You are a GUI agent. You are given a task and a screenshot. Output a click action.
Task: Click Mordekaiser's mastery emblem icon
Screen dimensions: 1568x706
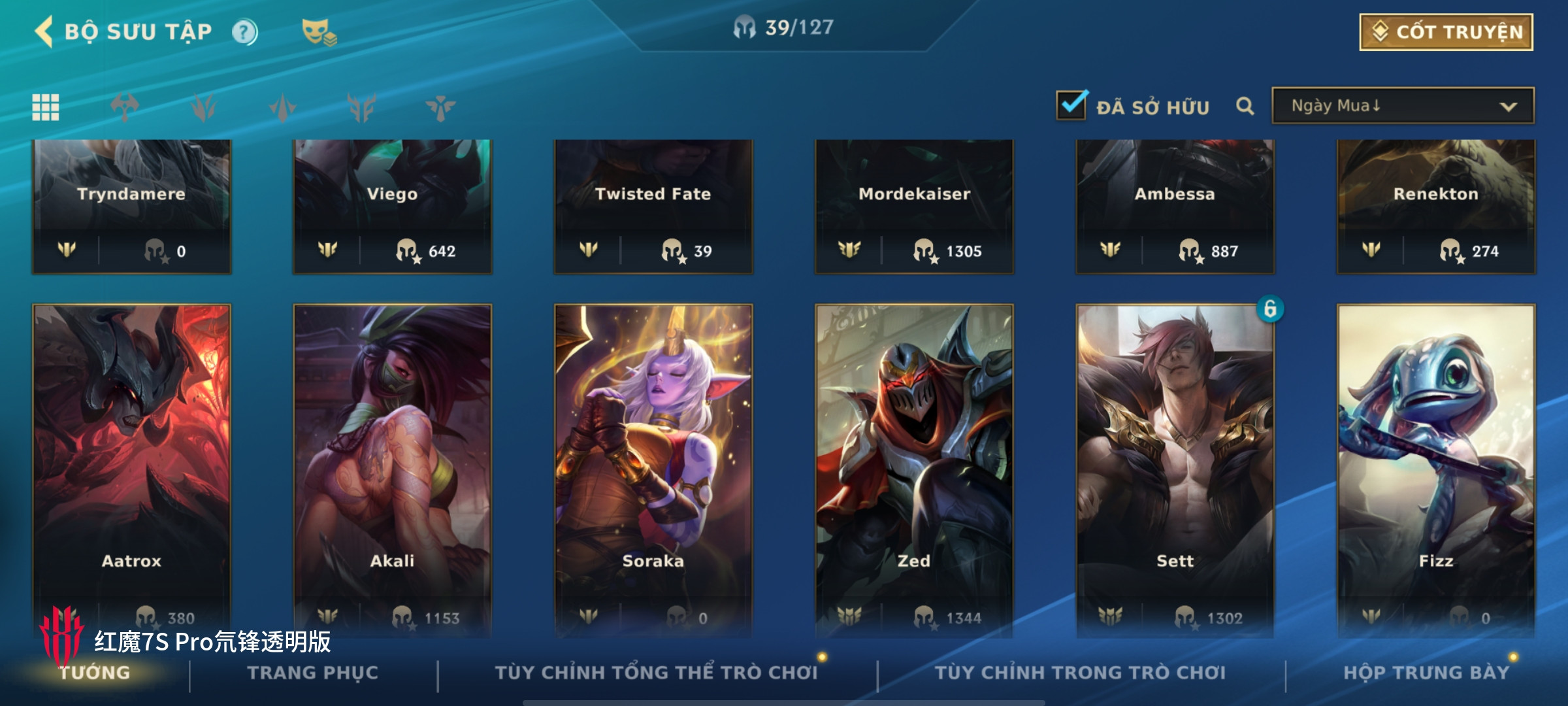(849, 250)
